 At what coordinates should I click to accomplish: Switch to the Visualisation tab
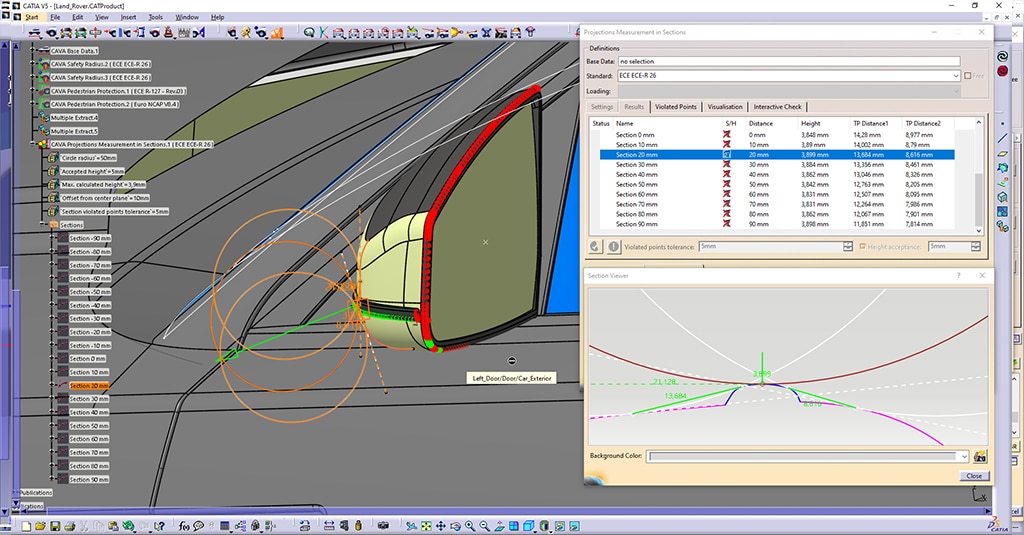tap(725, 106)
